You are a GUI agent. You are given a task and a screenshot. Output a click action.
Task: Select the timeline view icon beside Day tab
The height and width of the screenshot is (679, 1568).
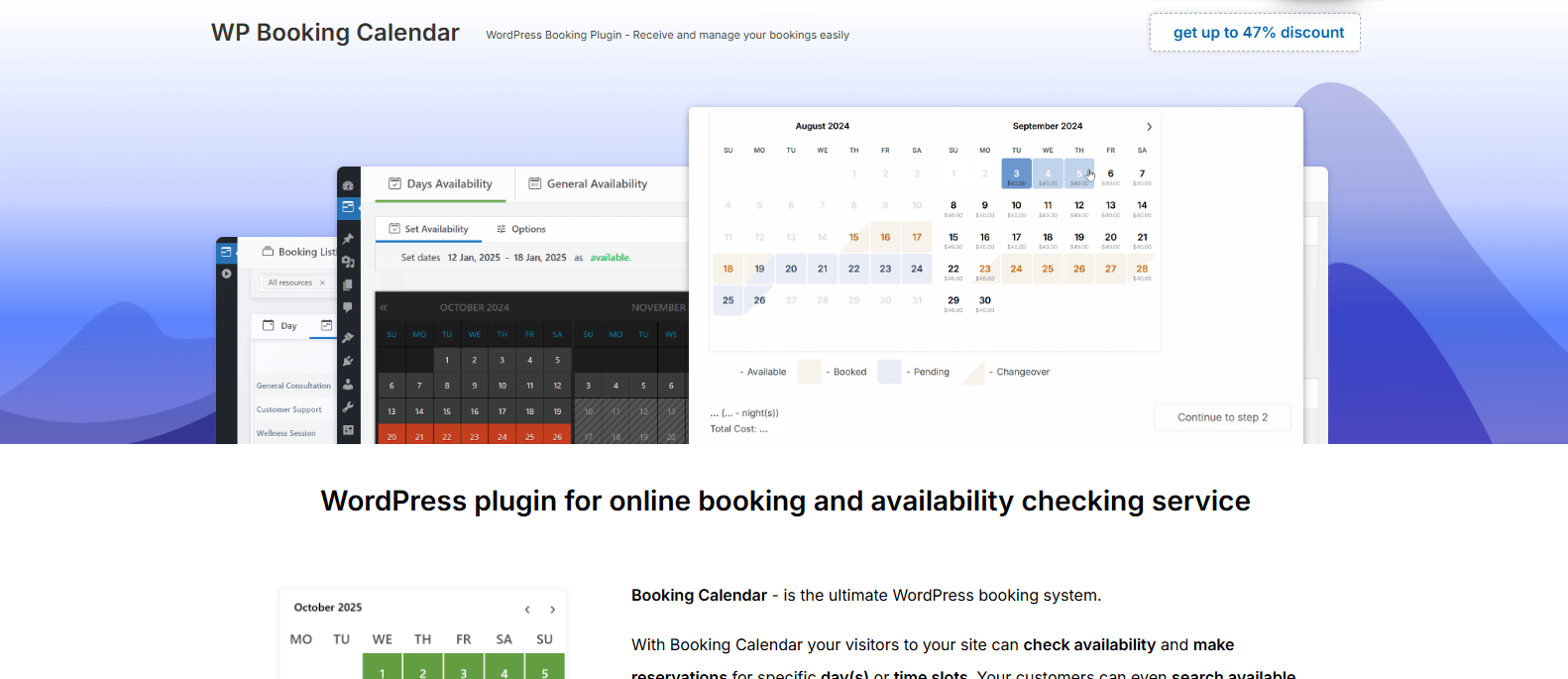point(326,325)
